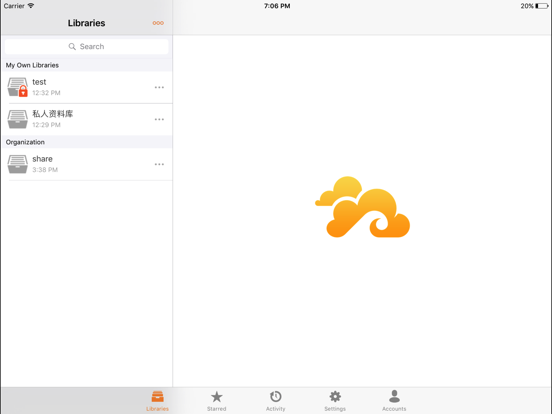
Task: Open the Accounts tab
Action: tap(394, 401)
